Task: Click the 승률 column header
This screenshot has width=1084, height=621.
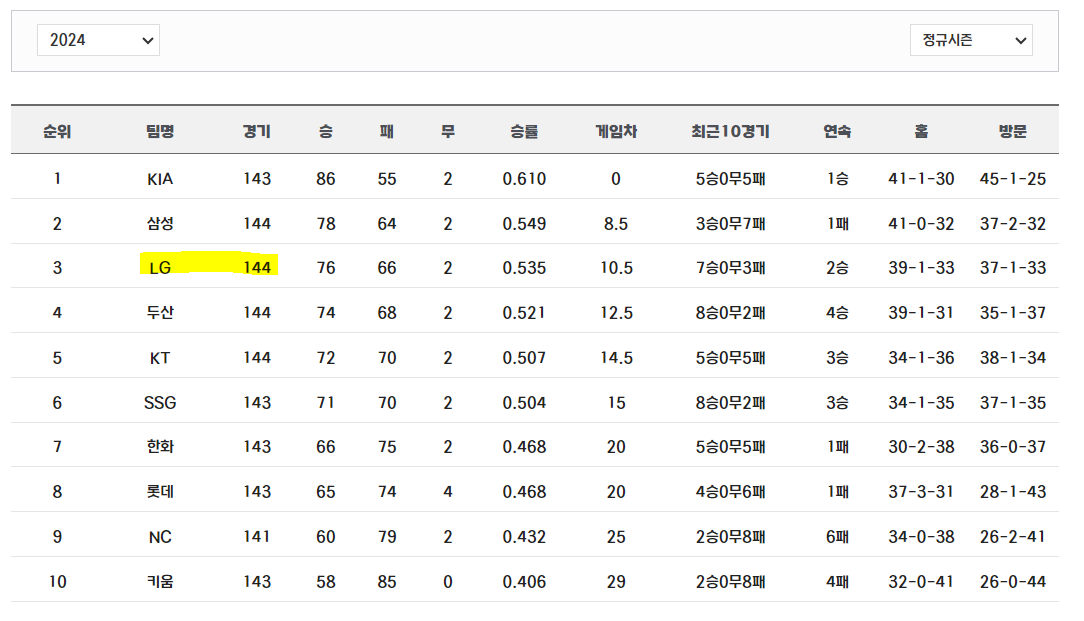Action: click(x=524, y=131)
